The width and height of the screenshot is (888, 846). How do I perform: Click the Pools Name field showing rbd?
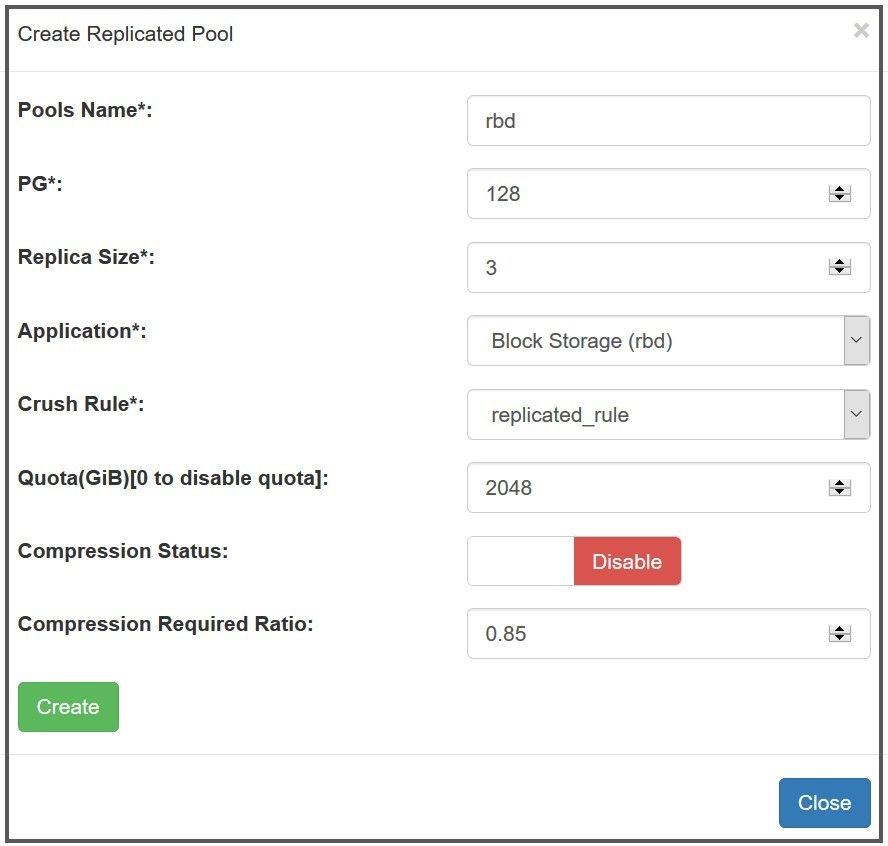pyautogui.click(x=668, y=120)
